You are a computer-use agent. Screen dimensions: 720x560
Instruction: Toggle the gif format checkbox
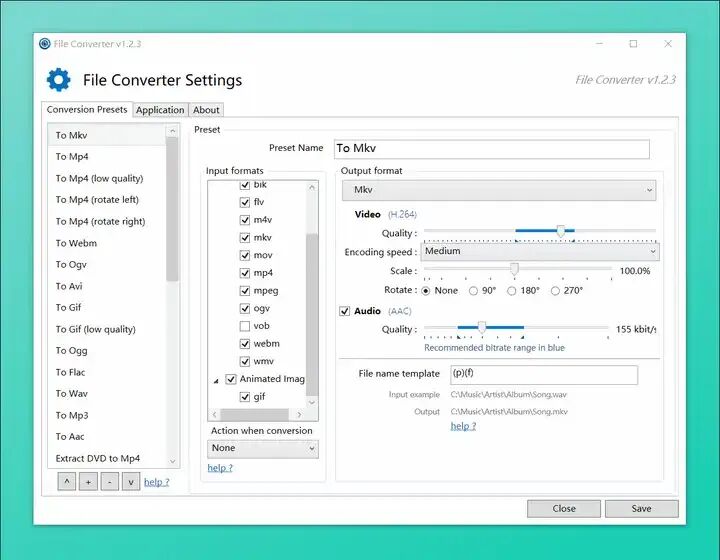pyautogui.click(x=245, y=397)
